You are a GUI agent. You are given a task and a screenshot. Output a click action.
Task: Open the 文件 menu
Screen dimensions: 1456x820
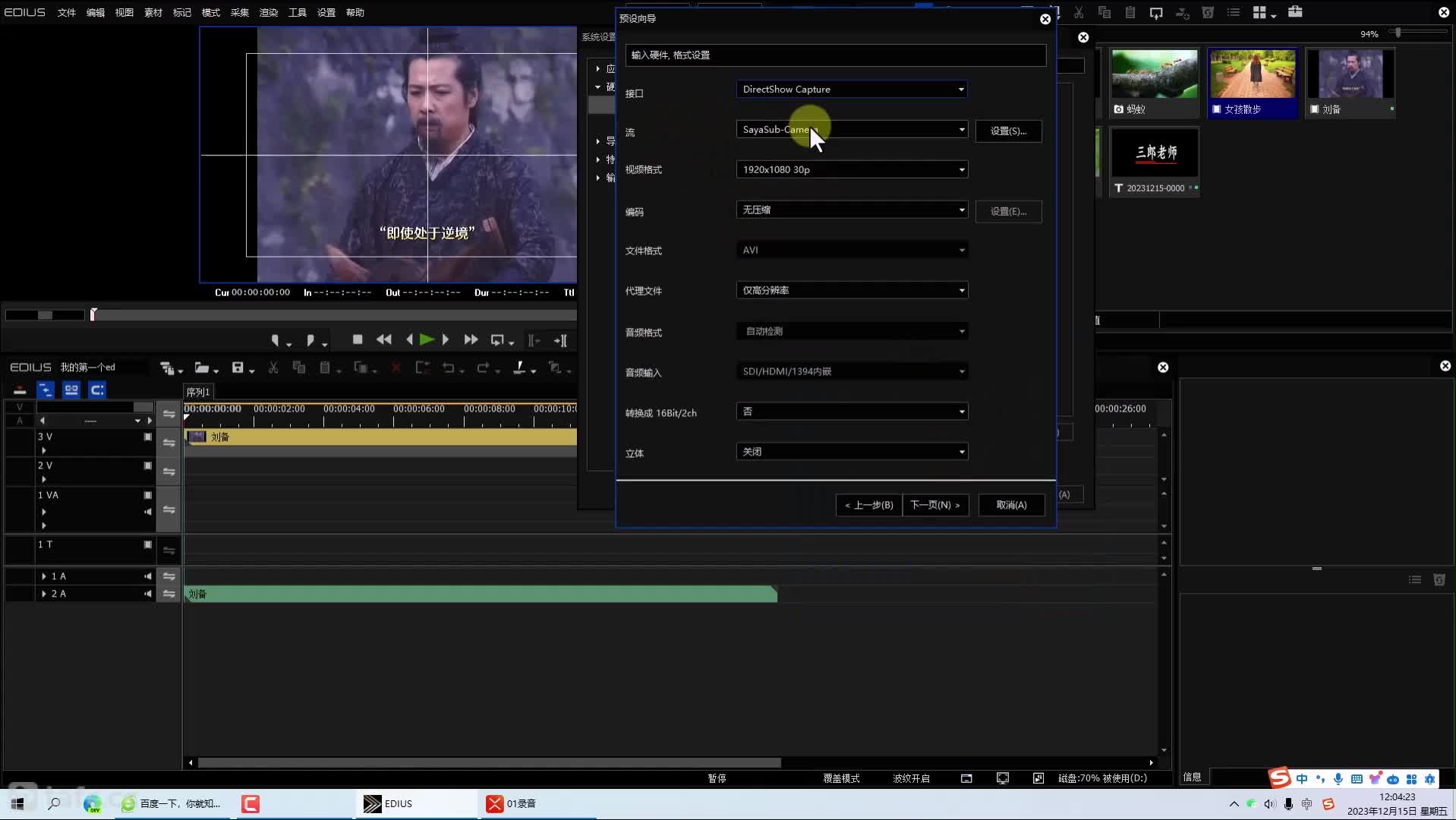[x=67, y=13]
